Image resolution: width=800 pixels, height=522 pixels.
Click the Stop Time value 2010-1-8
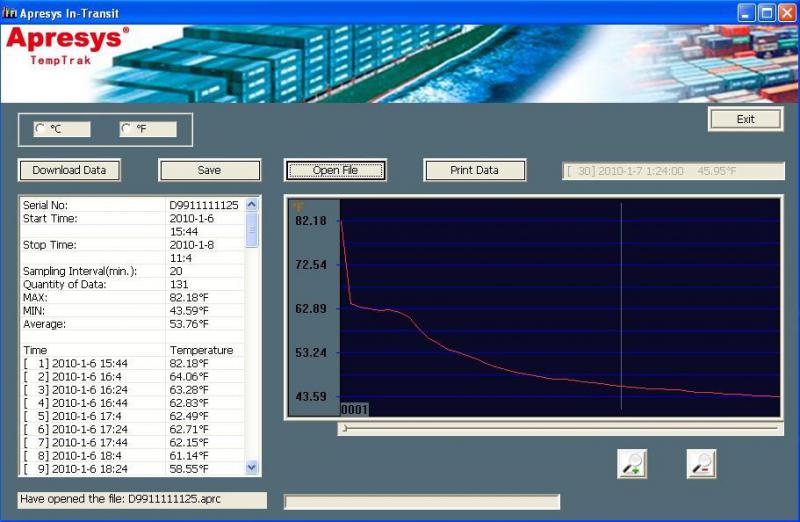(x=192, y=245)
